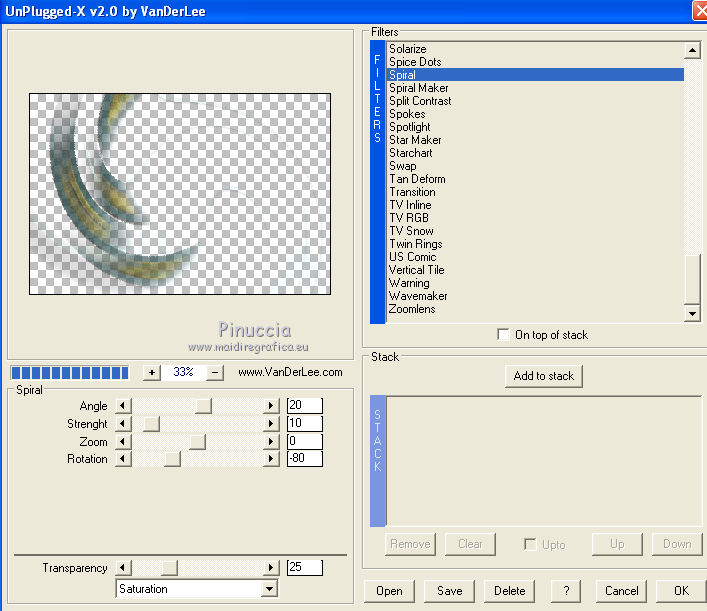Click the zoom in plus button
Viewport: 707px width, 611px height.
[x=152, y=372]
